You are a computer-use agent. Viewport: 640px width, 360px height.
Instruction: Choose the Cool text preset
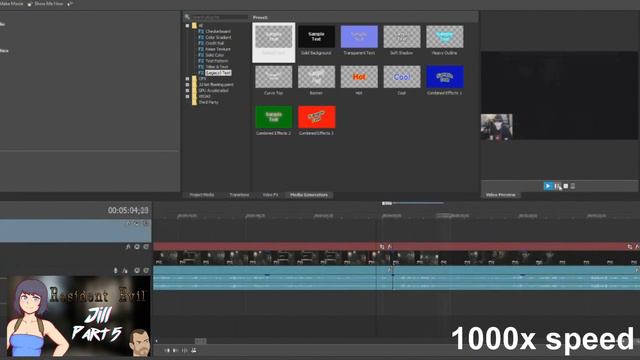coord(402,80)
